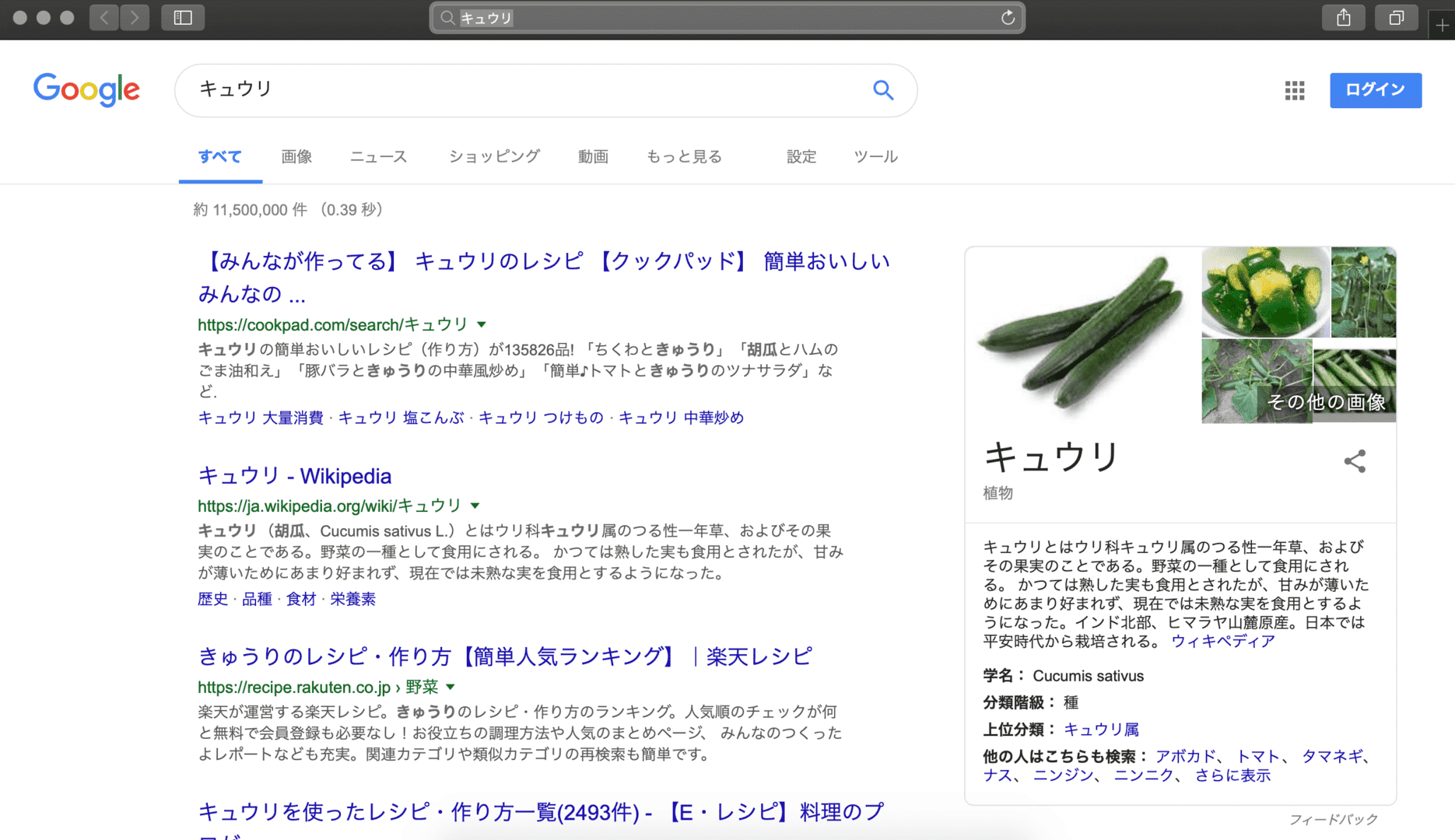This screenshot has width=1455, height=840.
Task: Expand cookpad URL dropdown arrow
Action: pyautogui.click(x=482, y=324)
